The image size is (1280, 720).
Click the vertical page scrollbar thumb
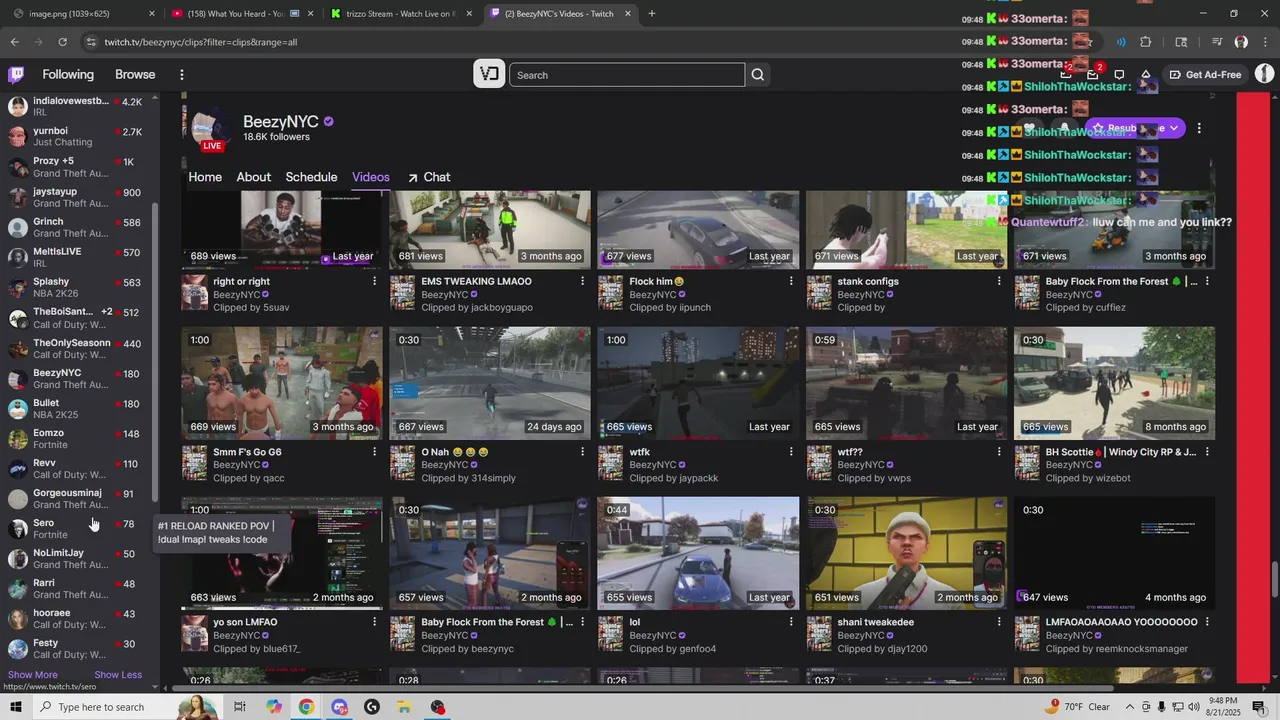[1274, 578]
